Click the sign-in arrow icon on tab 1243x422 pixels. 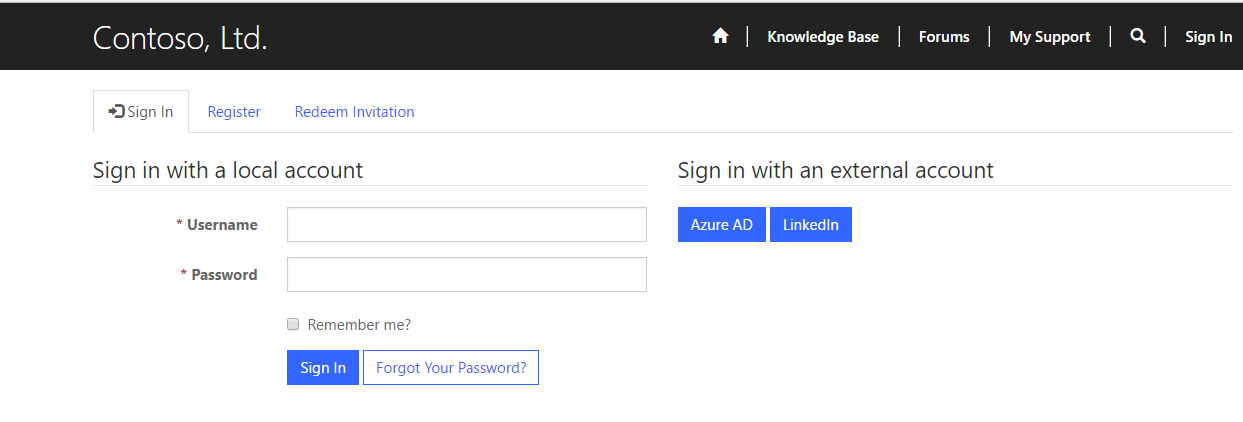tap(116, 111)
